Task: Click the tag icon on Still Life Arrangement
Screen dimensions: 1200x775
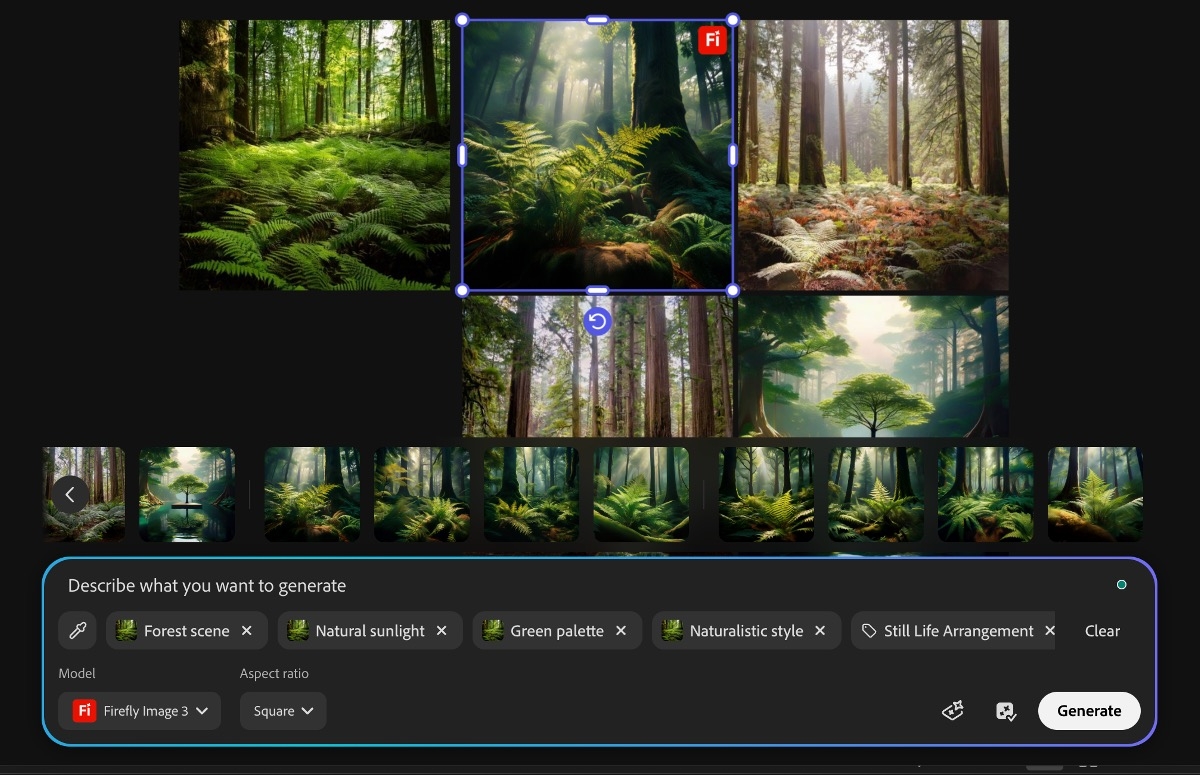Action: (869, 631)
